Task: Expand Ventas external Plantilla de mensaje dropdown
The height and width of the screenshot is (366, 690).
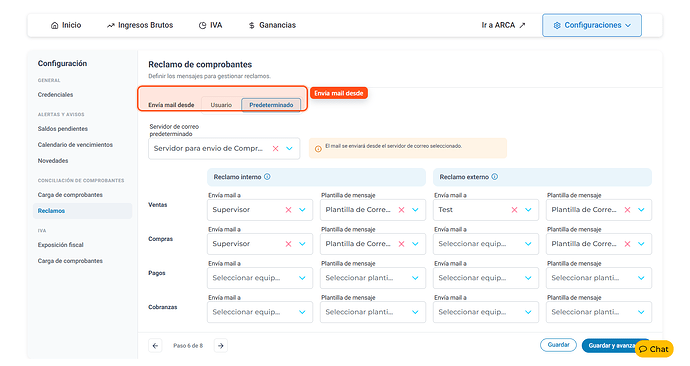Action: [x=642, y=210]
